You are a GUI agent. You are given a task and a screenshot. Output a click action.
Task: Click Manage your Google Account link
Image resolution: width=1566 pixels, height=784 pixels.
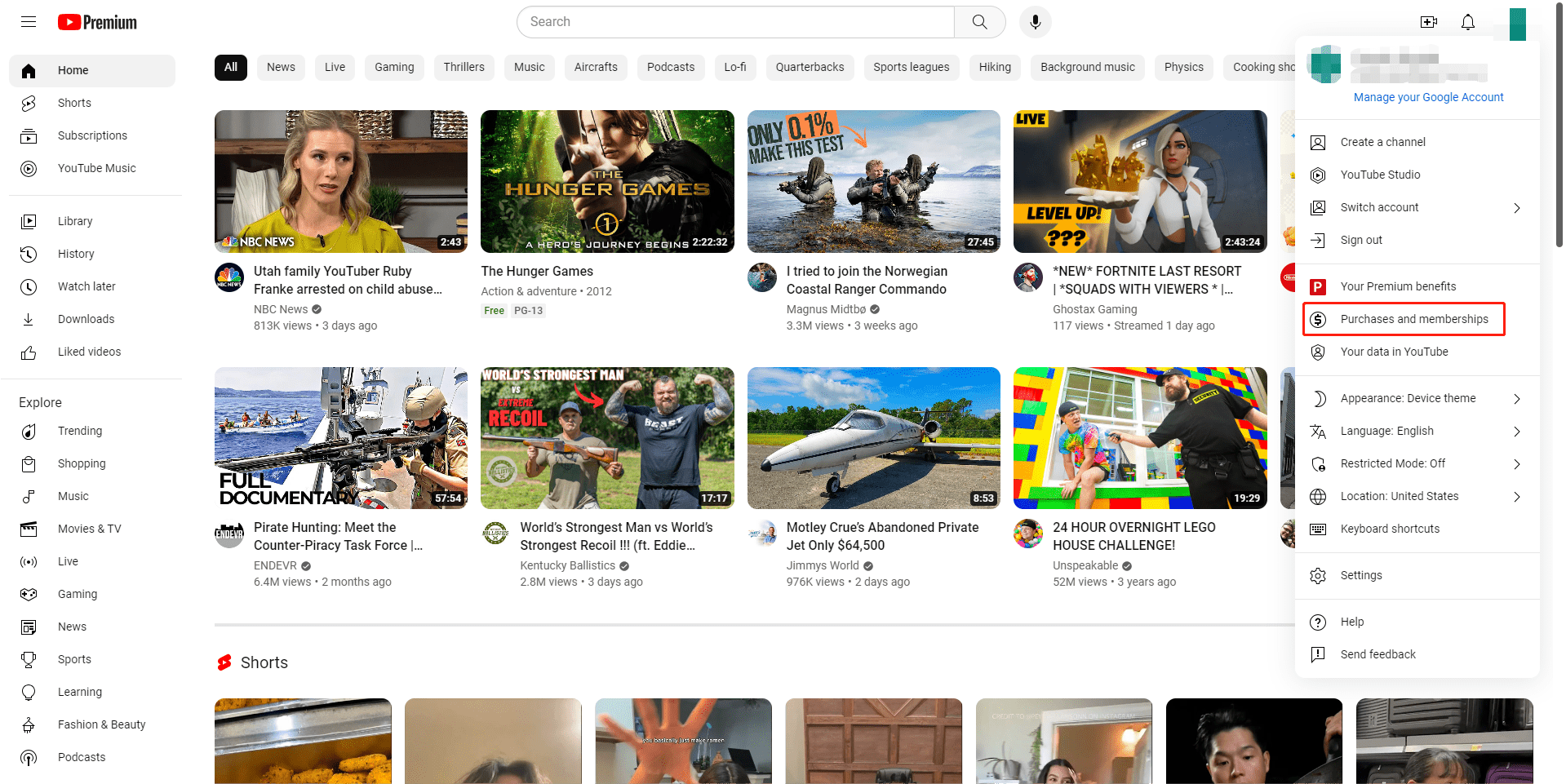click(x=1427, y=97)
